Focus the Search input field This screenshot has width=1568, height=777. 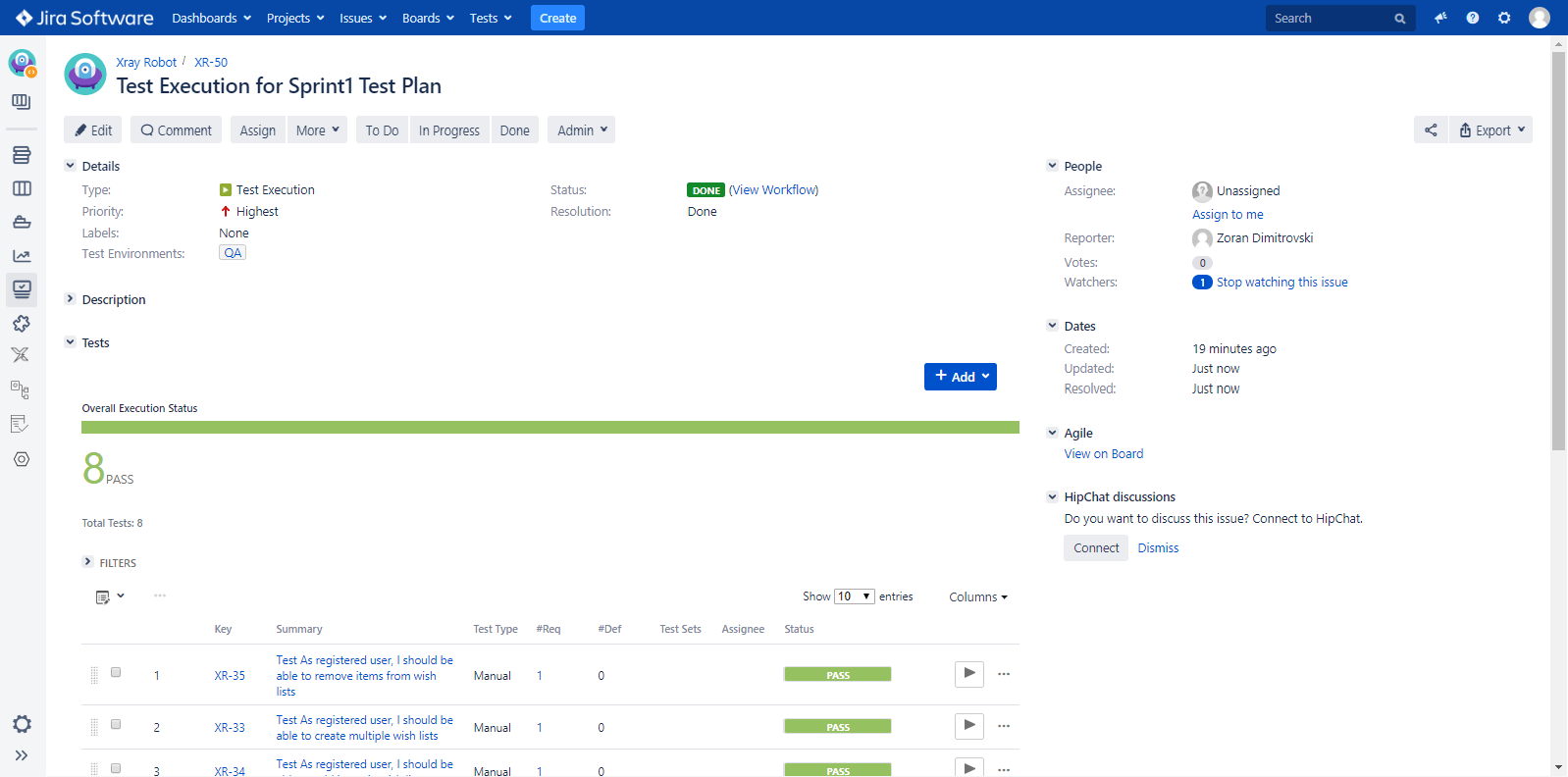(1340, 18)
